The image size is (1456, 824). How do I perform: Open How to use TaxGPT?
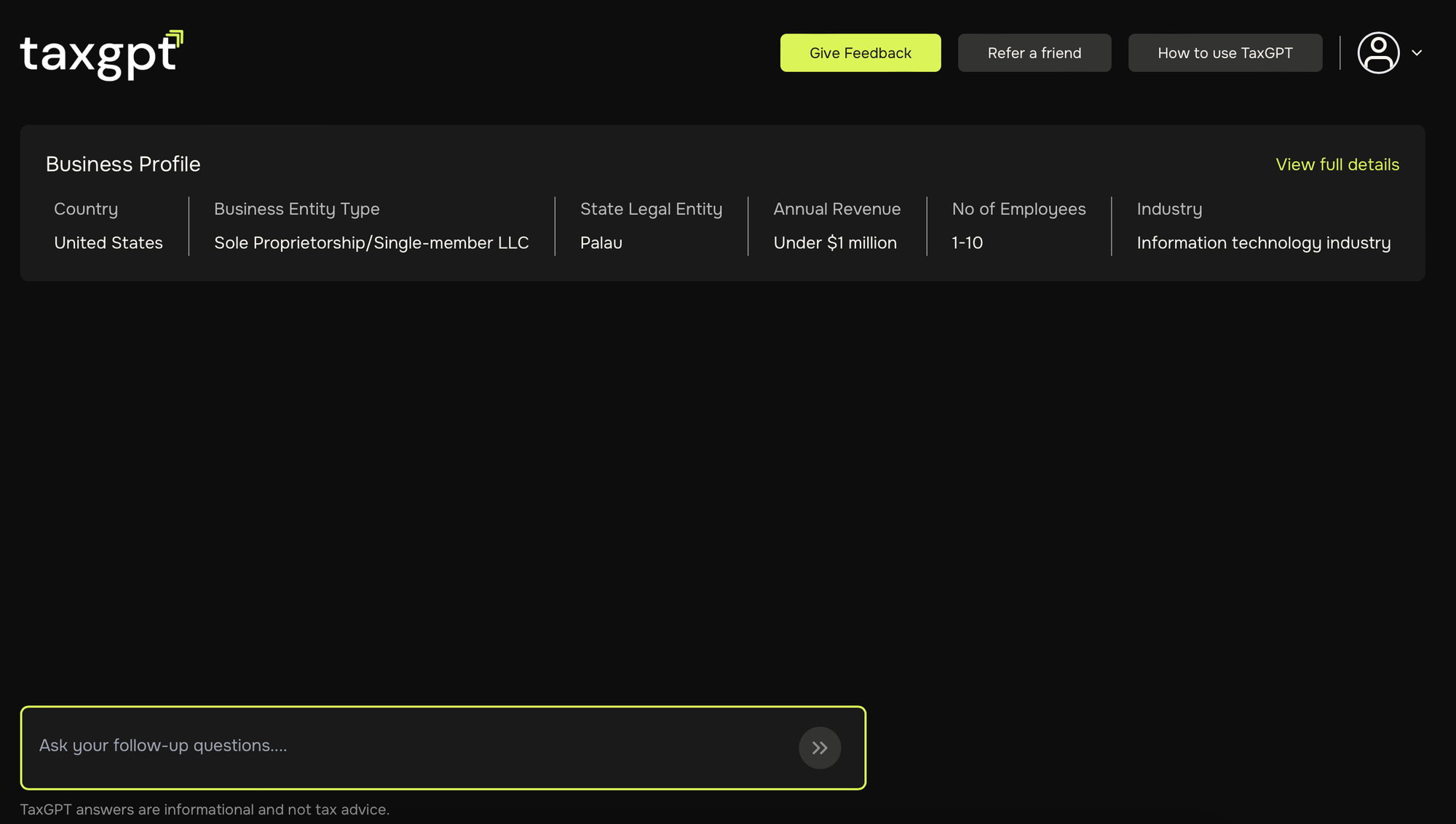tap(1224, 52)
